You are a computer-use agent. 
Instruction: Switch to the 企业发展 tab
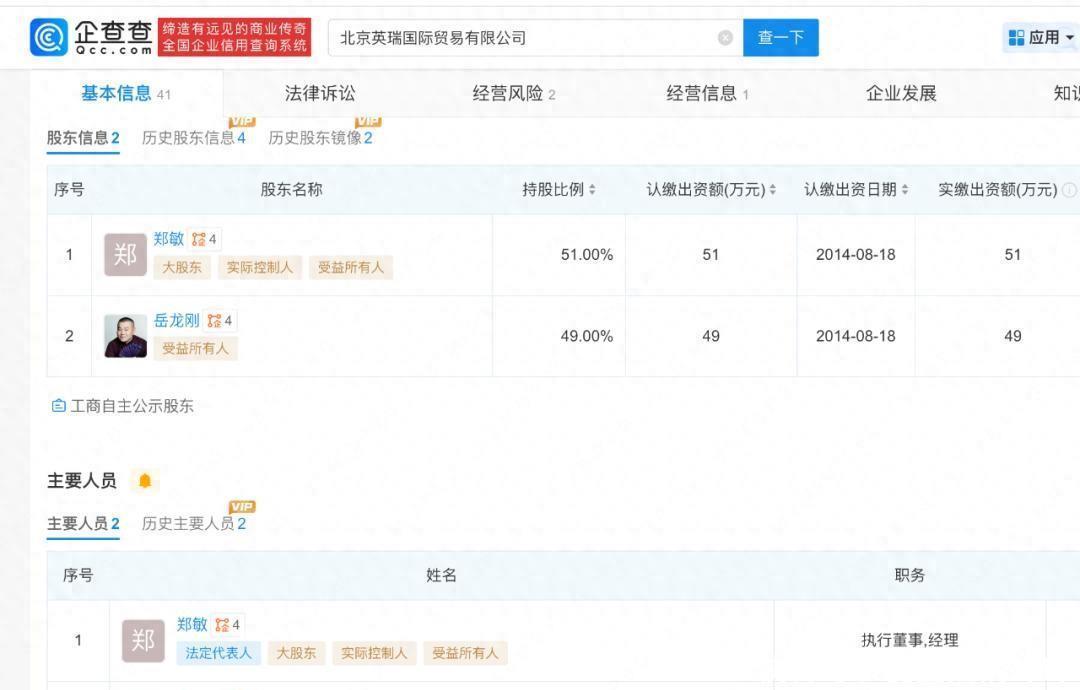(899, 92)
